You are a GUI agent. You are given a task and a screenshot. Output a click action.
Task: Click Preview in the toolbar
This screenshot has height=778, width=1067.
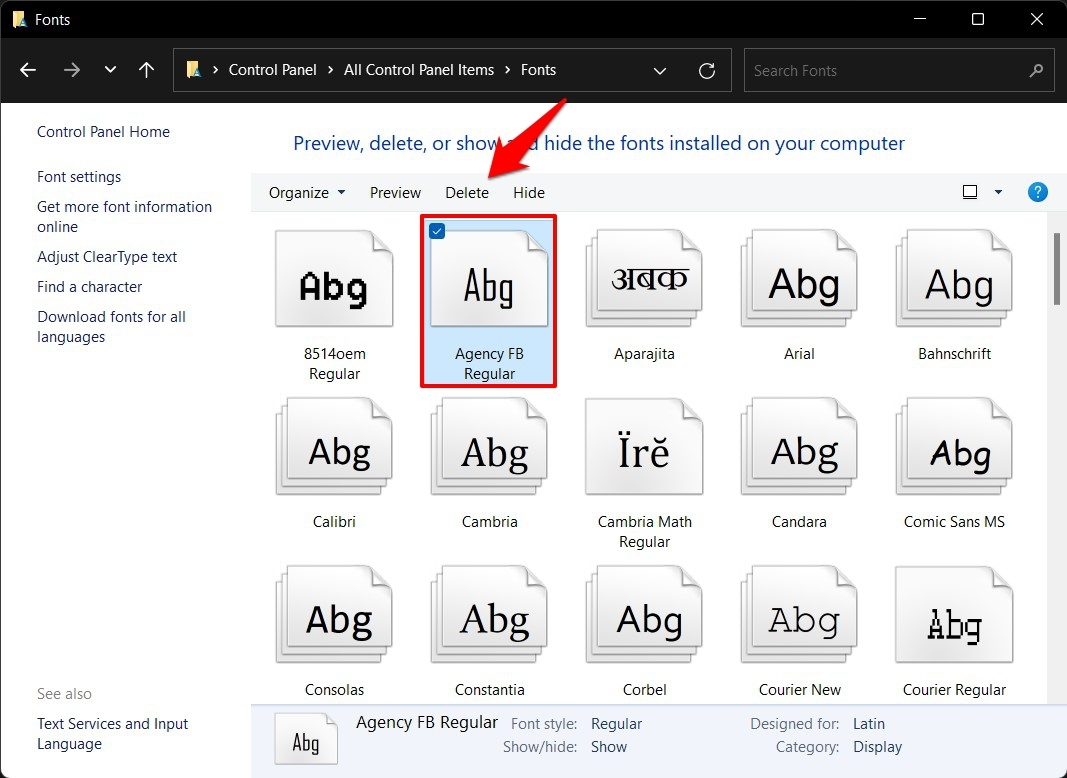tap(395, 193)
